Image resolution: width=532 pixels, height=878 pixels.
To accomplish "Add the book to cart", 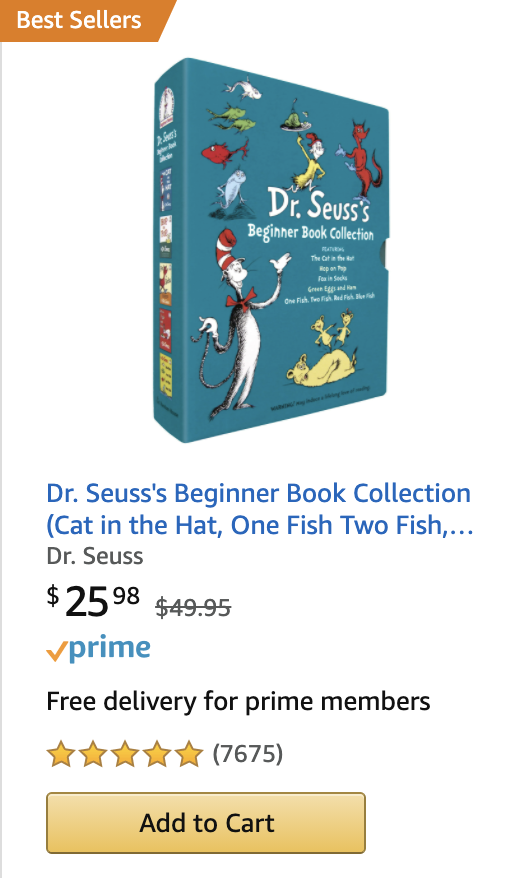I will tap(206, 823).
